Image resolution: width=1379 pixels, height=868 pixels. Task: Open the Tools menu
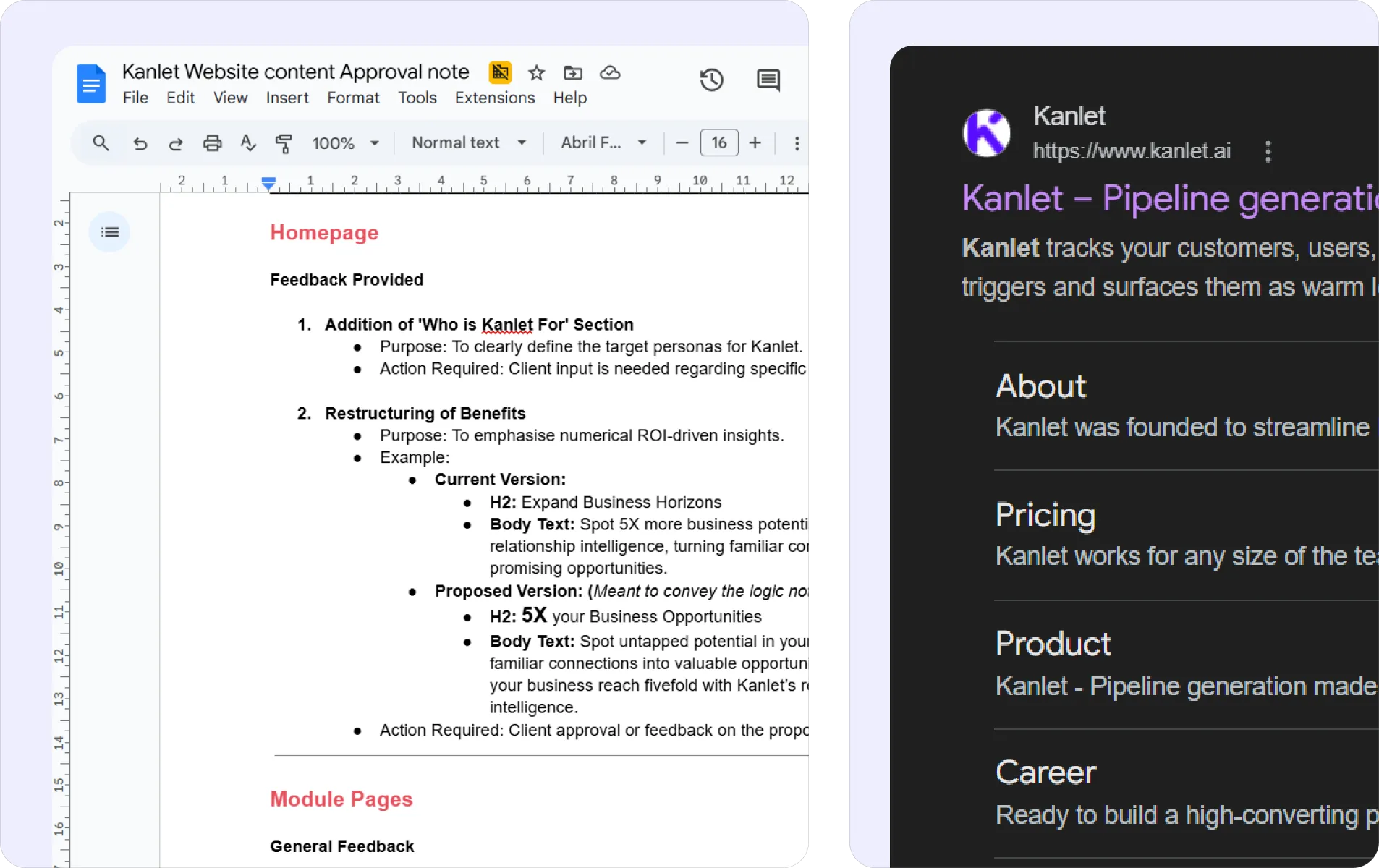[417, 98]
